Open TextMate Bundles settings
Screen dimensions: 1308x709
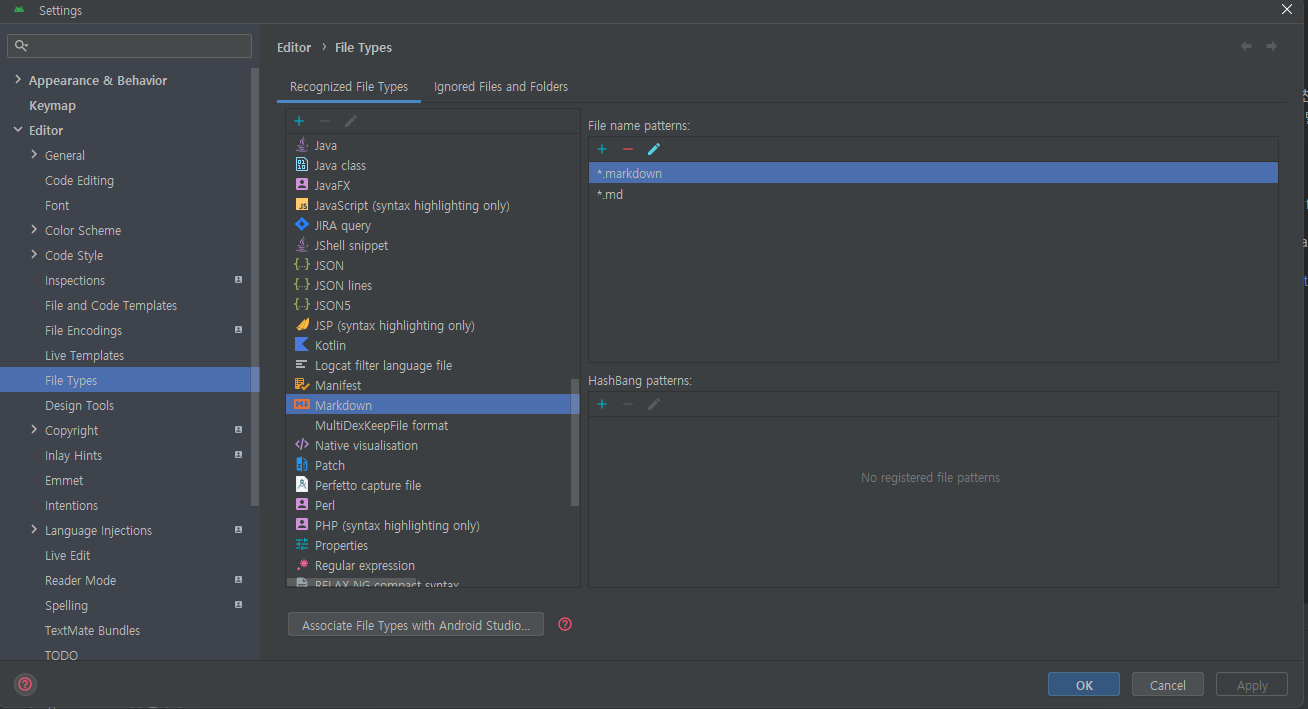[x=92, y=630]
